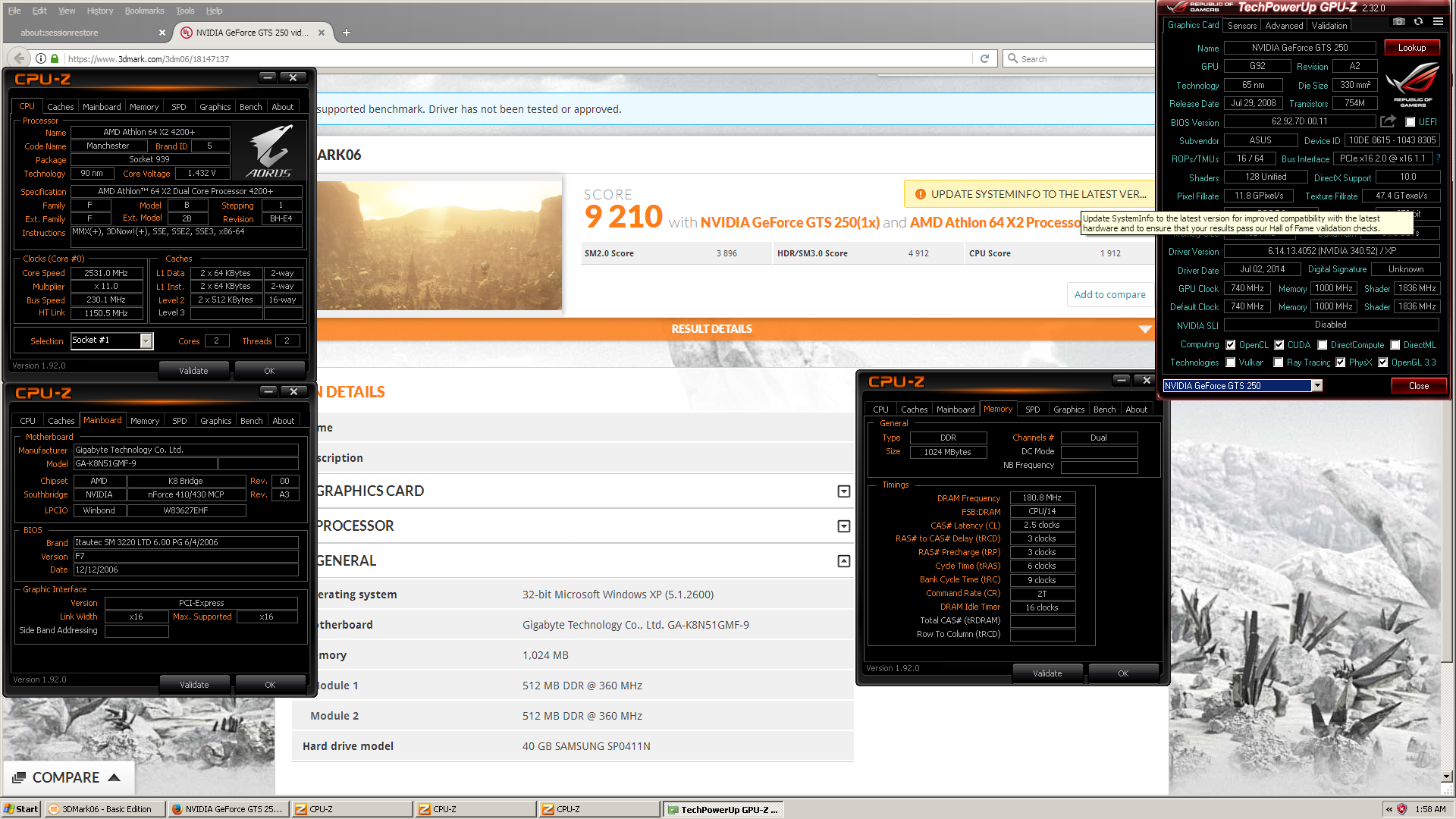1456x819 pixels.
Task: Go back in the Firefox browser
Action: point(20,58)
